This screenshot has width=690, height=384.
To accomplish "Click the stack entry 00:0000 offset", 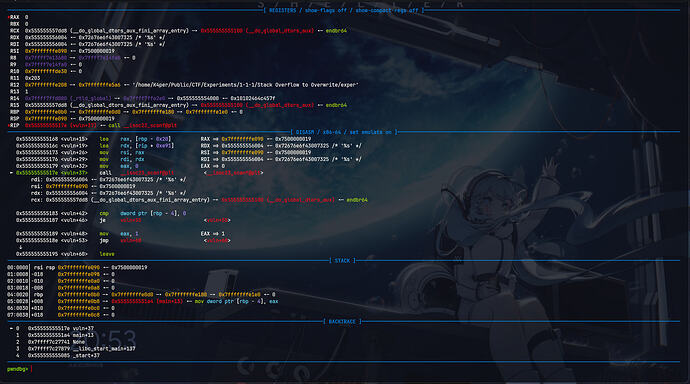I will [17, 267].
